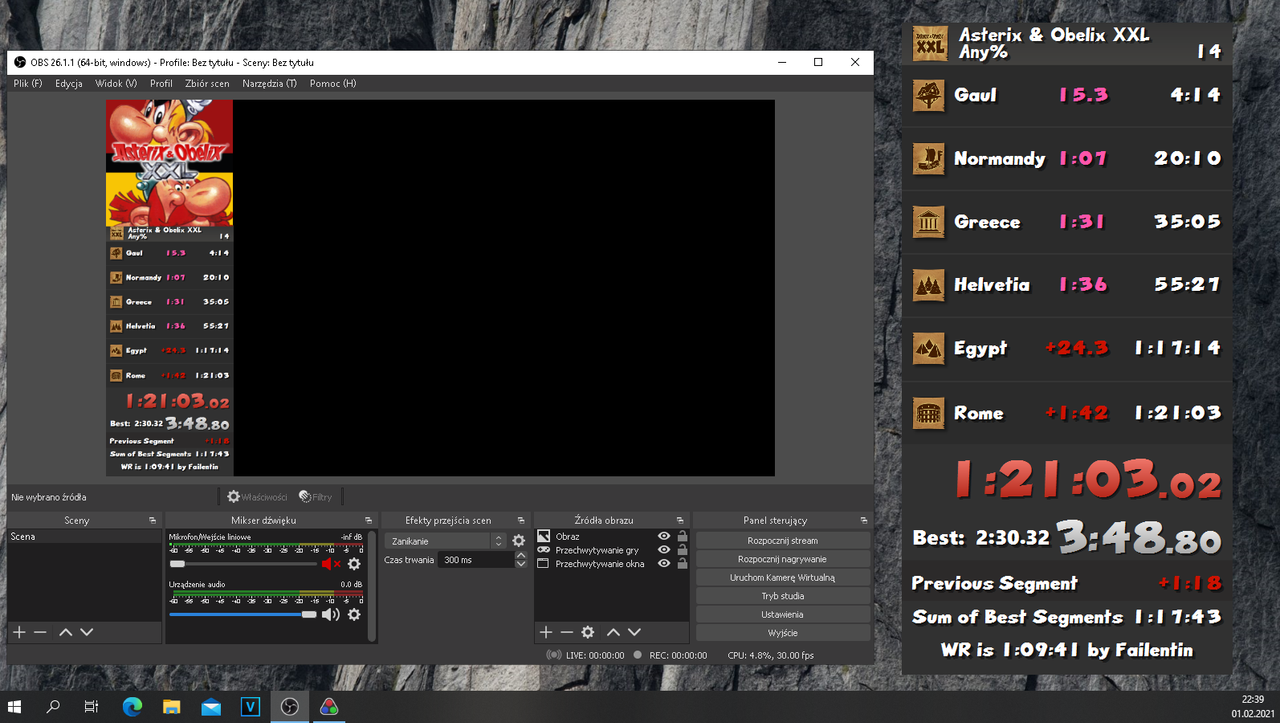Click Właściwości button in source toolbar
Screen dimensions: 1280x723
point(257,496)
